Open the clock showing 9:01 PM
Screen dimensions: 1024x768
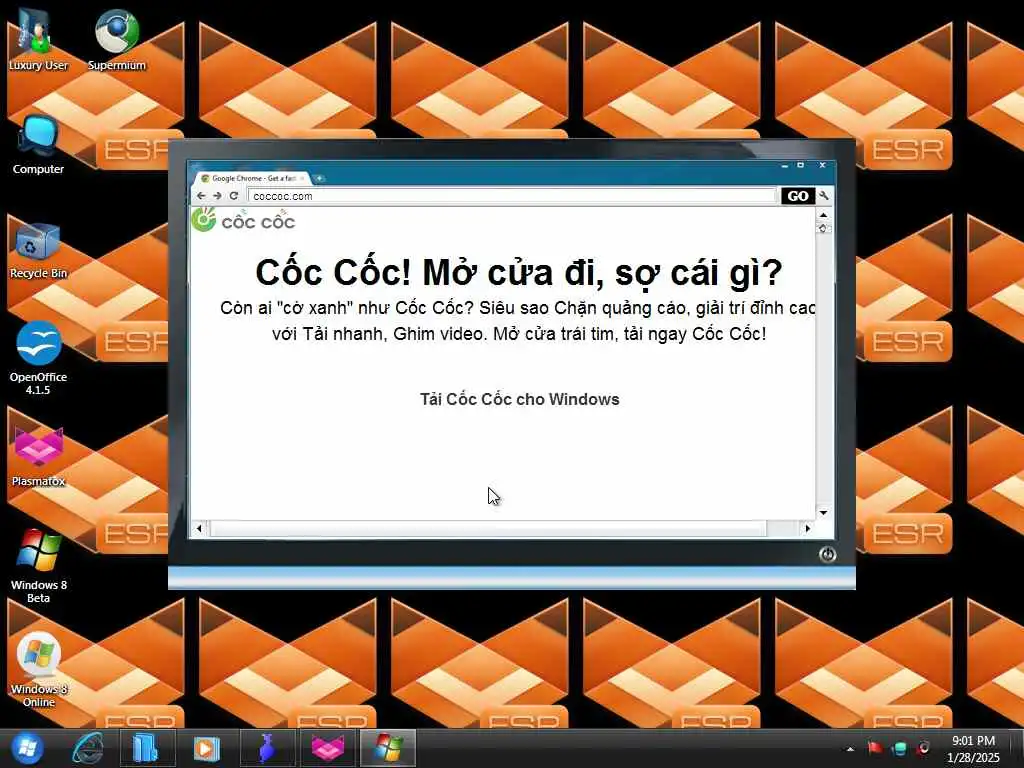click(973, 749)
